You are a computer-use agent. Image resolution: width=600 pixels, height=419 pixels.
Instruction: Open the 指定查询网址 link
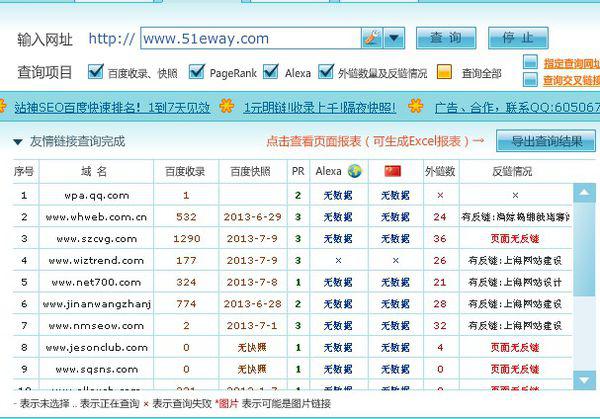pyautogui.click(x=572, y=63)
